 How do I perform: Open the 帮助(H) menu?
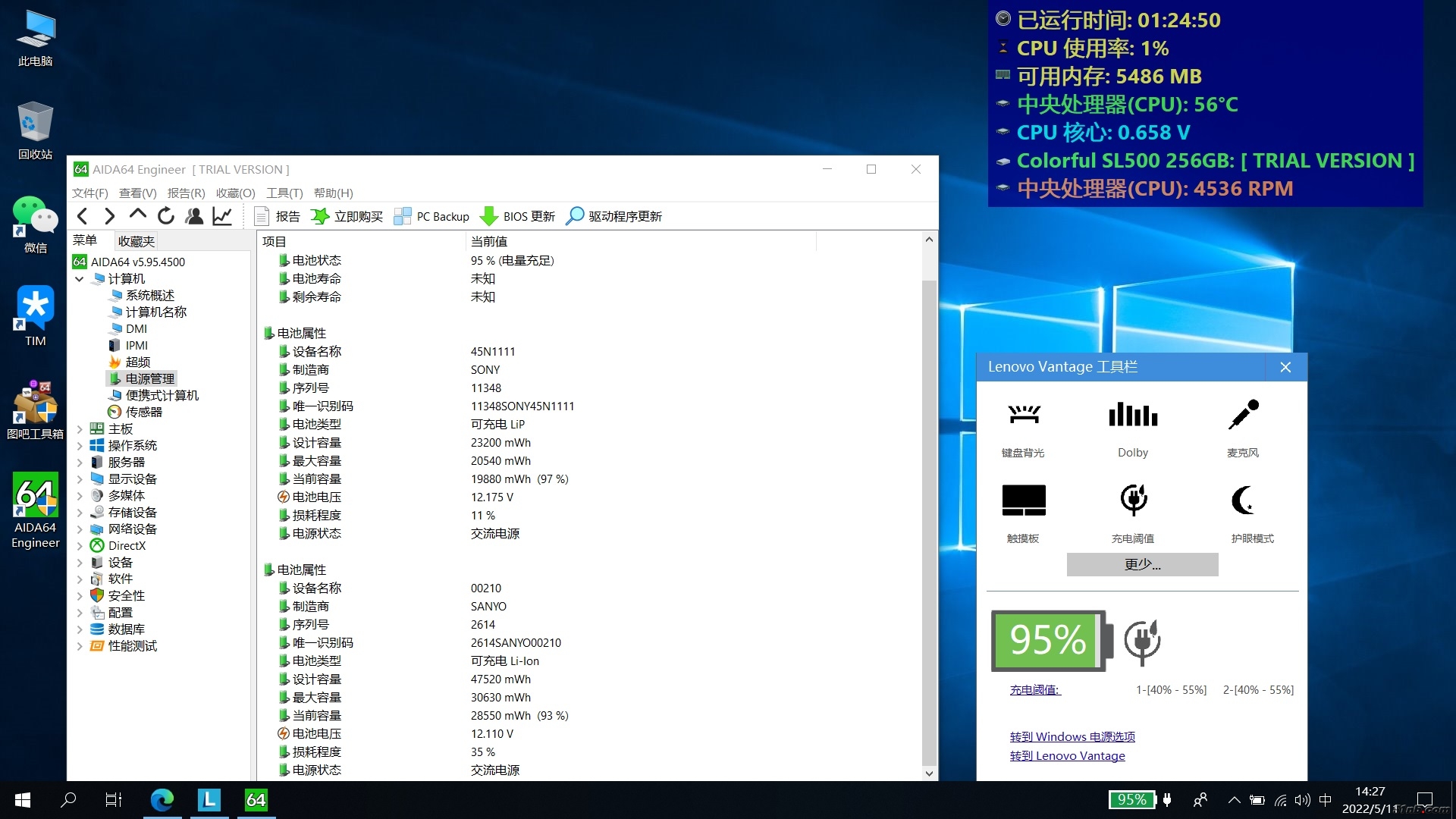point(334,193)
